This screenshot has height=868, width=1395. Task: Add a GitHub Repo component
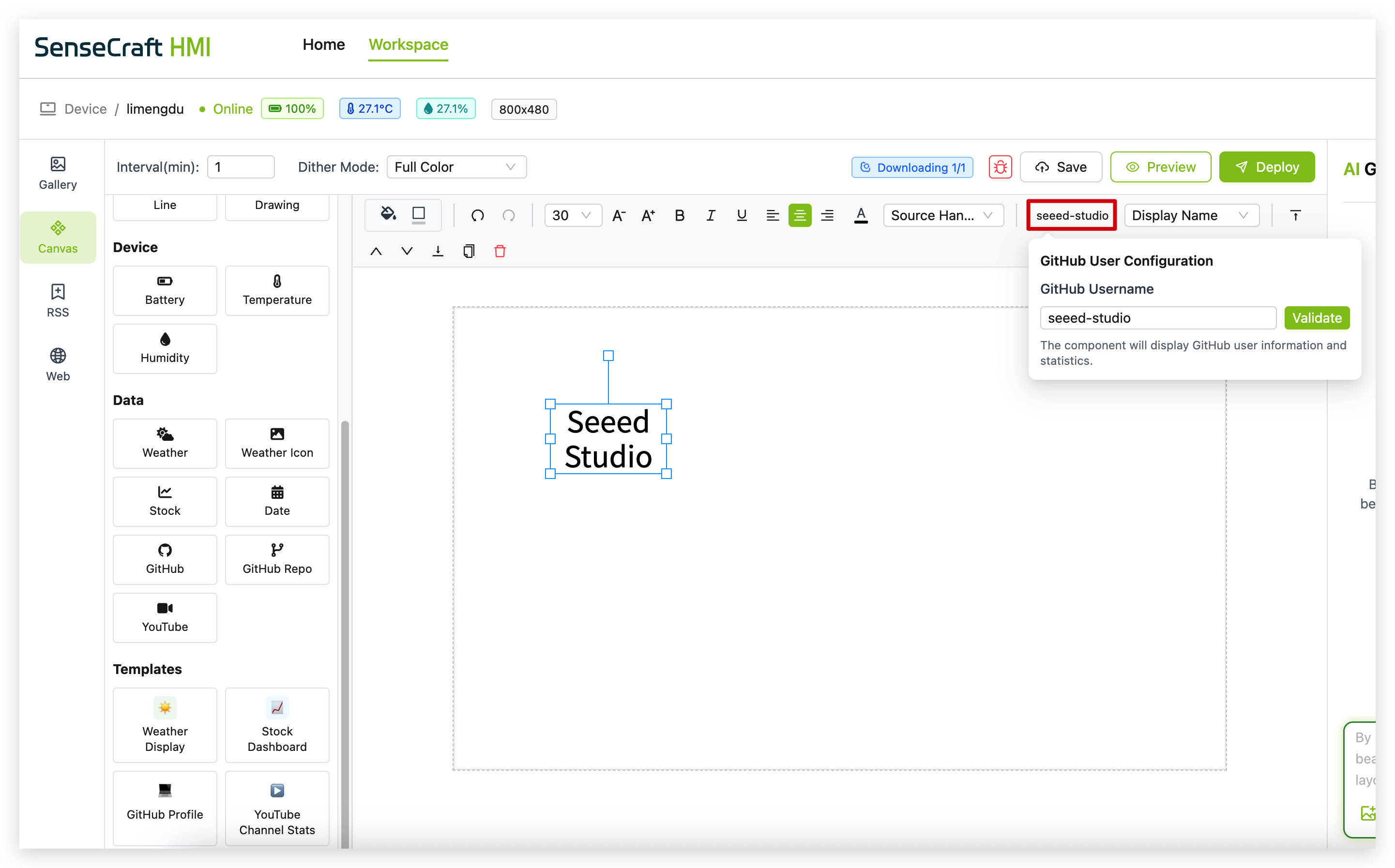pyautogui.click(x=277, y=559)
